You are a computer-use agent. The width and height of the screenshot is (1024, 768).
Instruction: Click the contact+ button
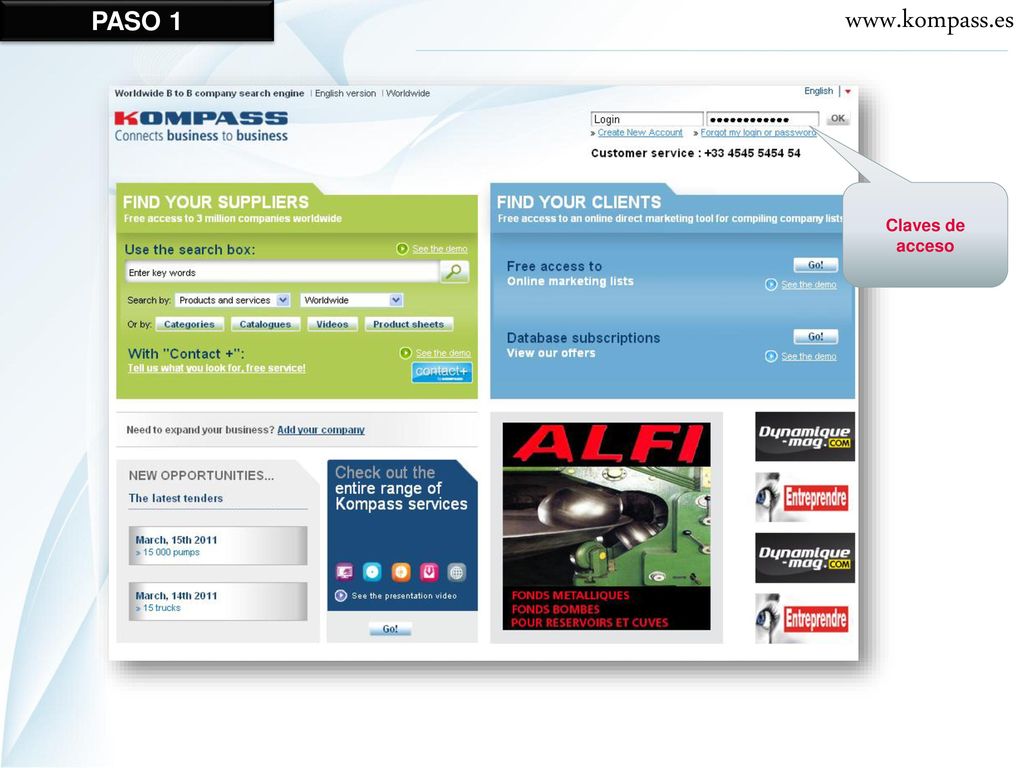pyautogui.click(x=441, y=372)
